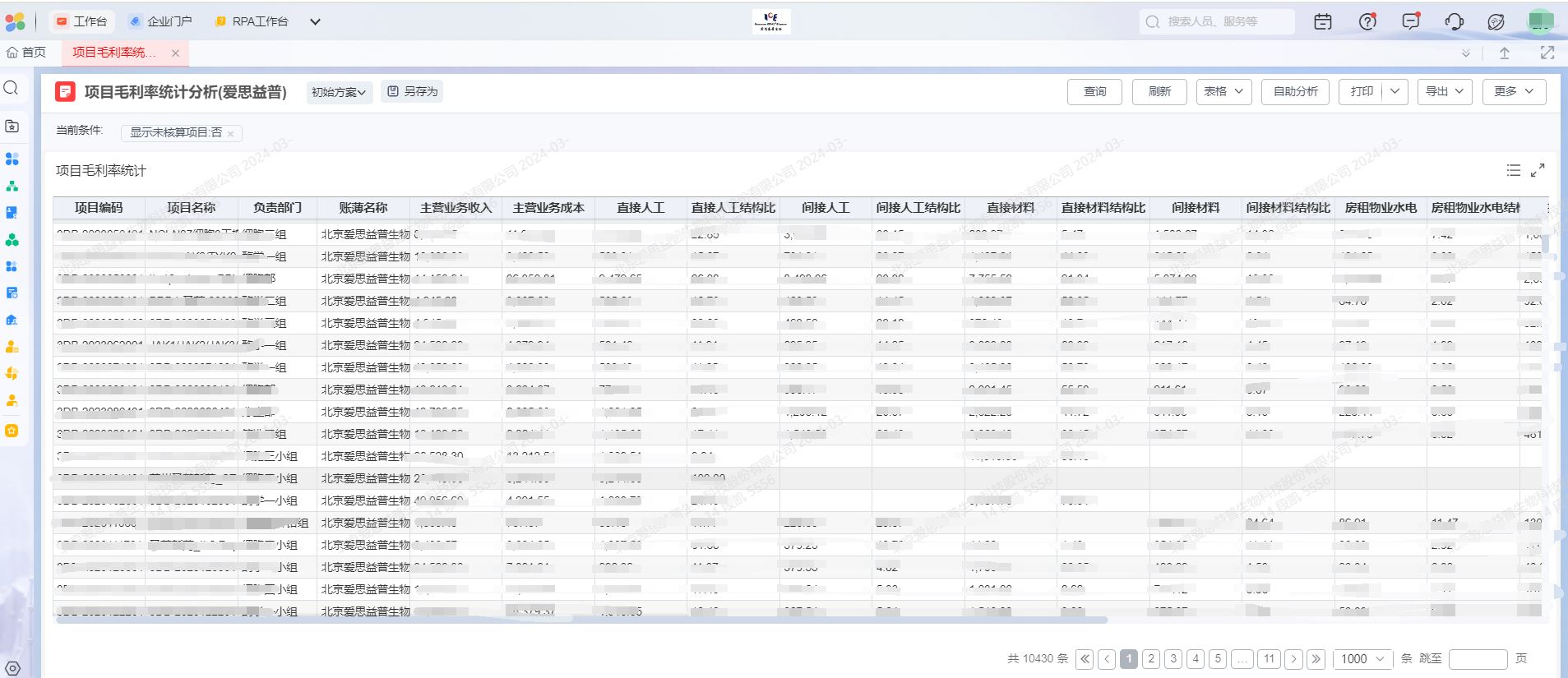
Task: Click the 跳至 page number input field
Action: [x=1478, y=659]
